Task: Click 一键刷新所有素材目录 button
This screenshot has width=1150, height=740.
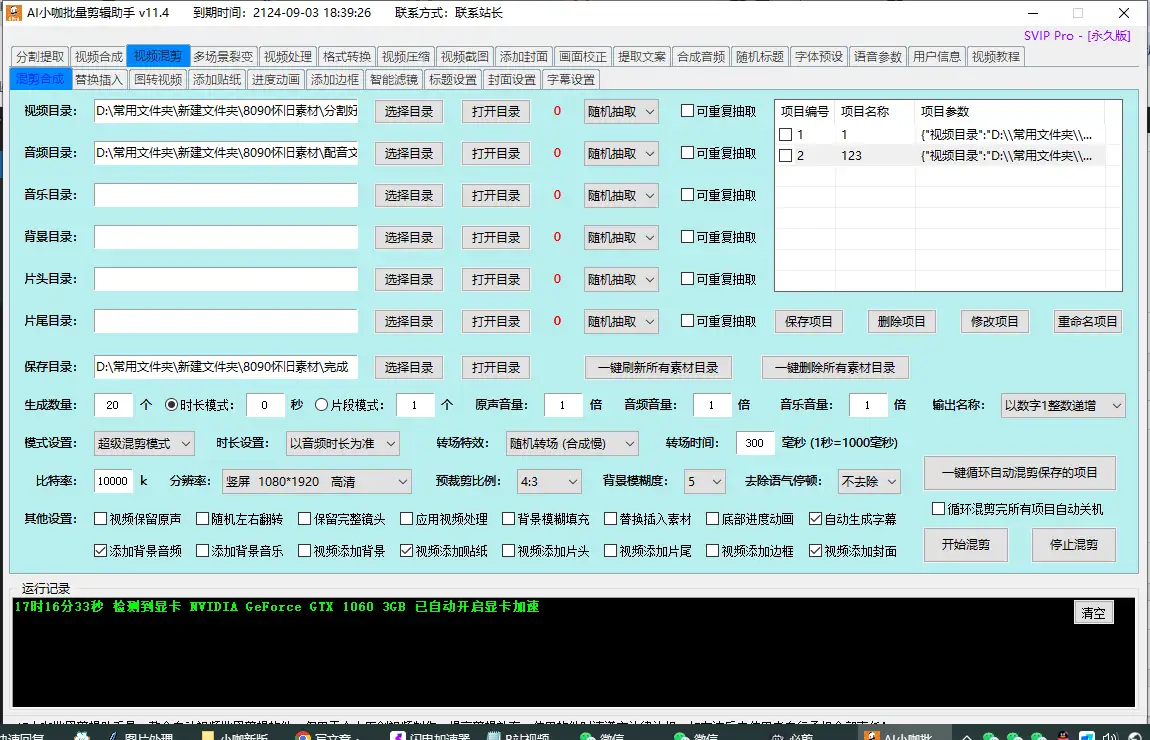Action: pyautogui.click(x=658, y=367)
